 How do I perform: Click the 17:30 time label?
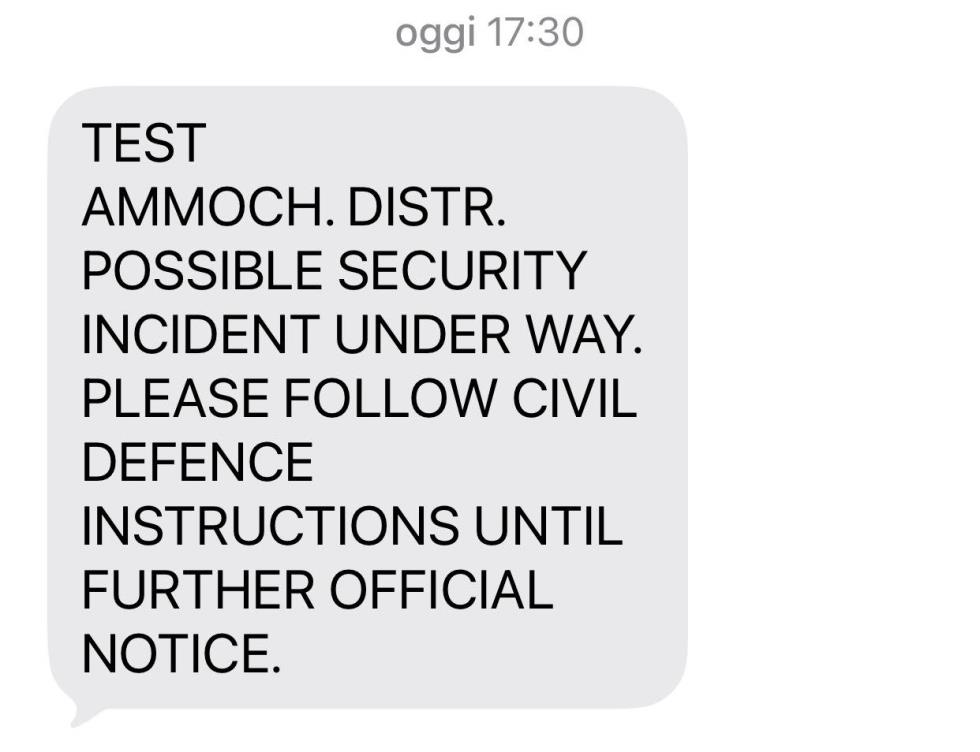click(x=533, y=33)
